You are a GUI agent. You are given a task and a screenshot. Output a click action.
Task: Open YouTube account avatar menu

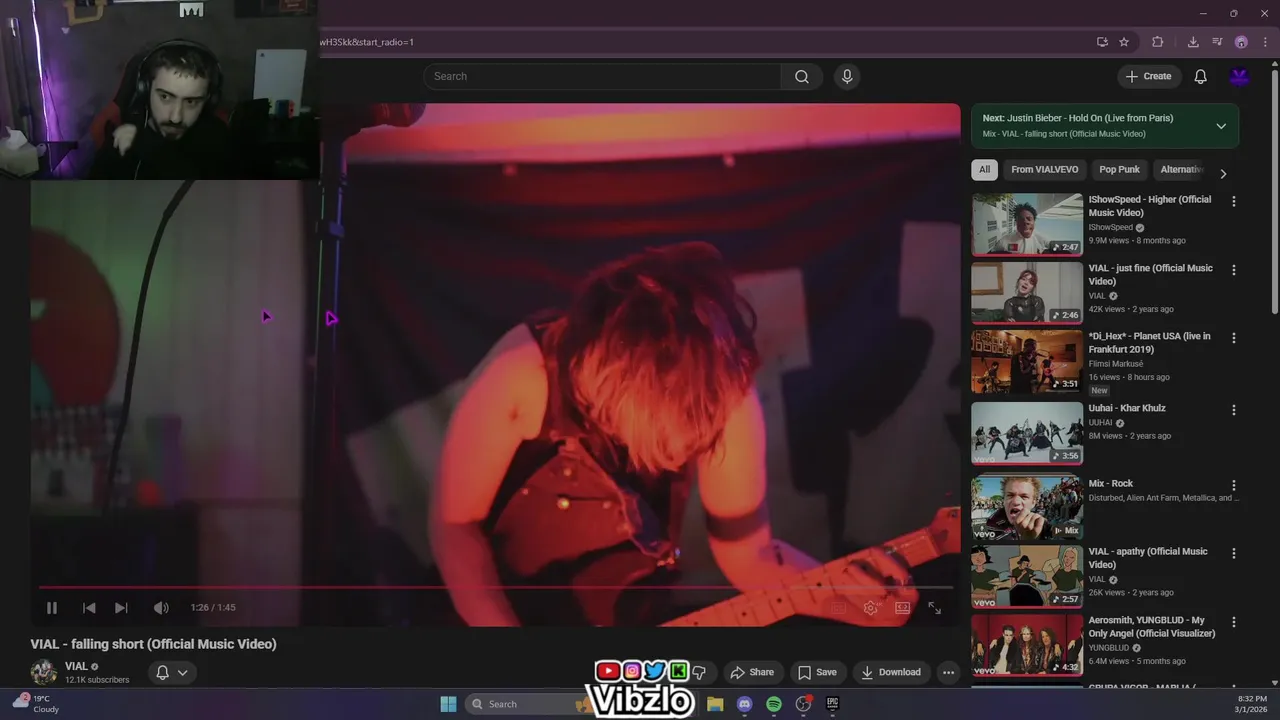(x=1239, y=77)
